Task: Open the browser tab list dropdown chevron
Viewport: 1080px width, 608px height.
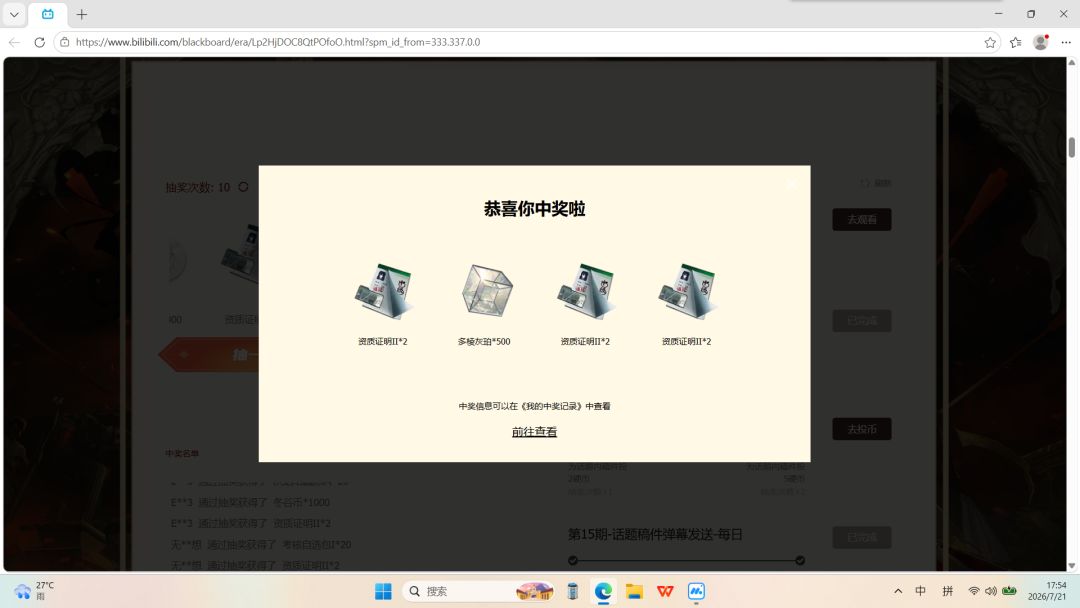Action: click(14, 14)
